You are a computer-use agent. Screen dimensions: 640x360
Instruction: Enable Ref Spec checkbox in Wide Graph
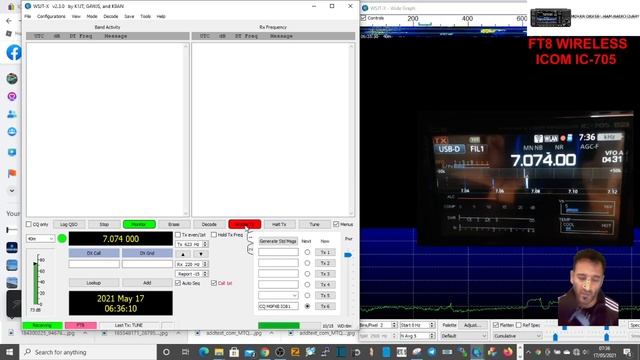(x=518, y=325)
